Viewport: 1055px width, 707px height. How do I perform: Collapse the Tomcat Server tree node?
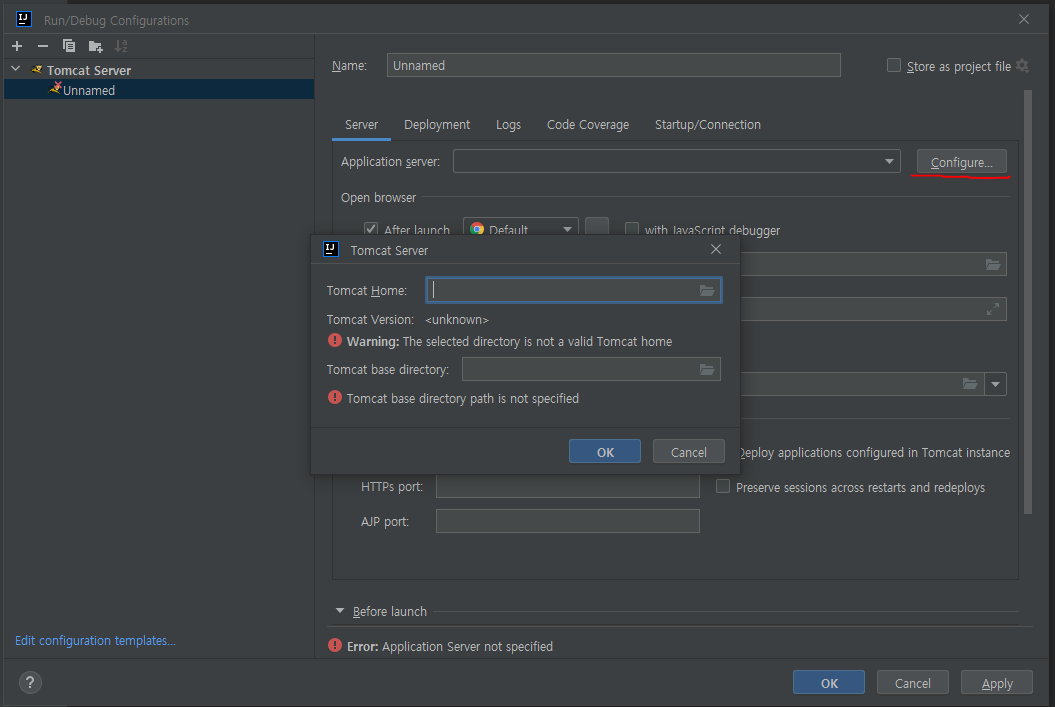(16, 69)
